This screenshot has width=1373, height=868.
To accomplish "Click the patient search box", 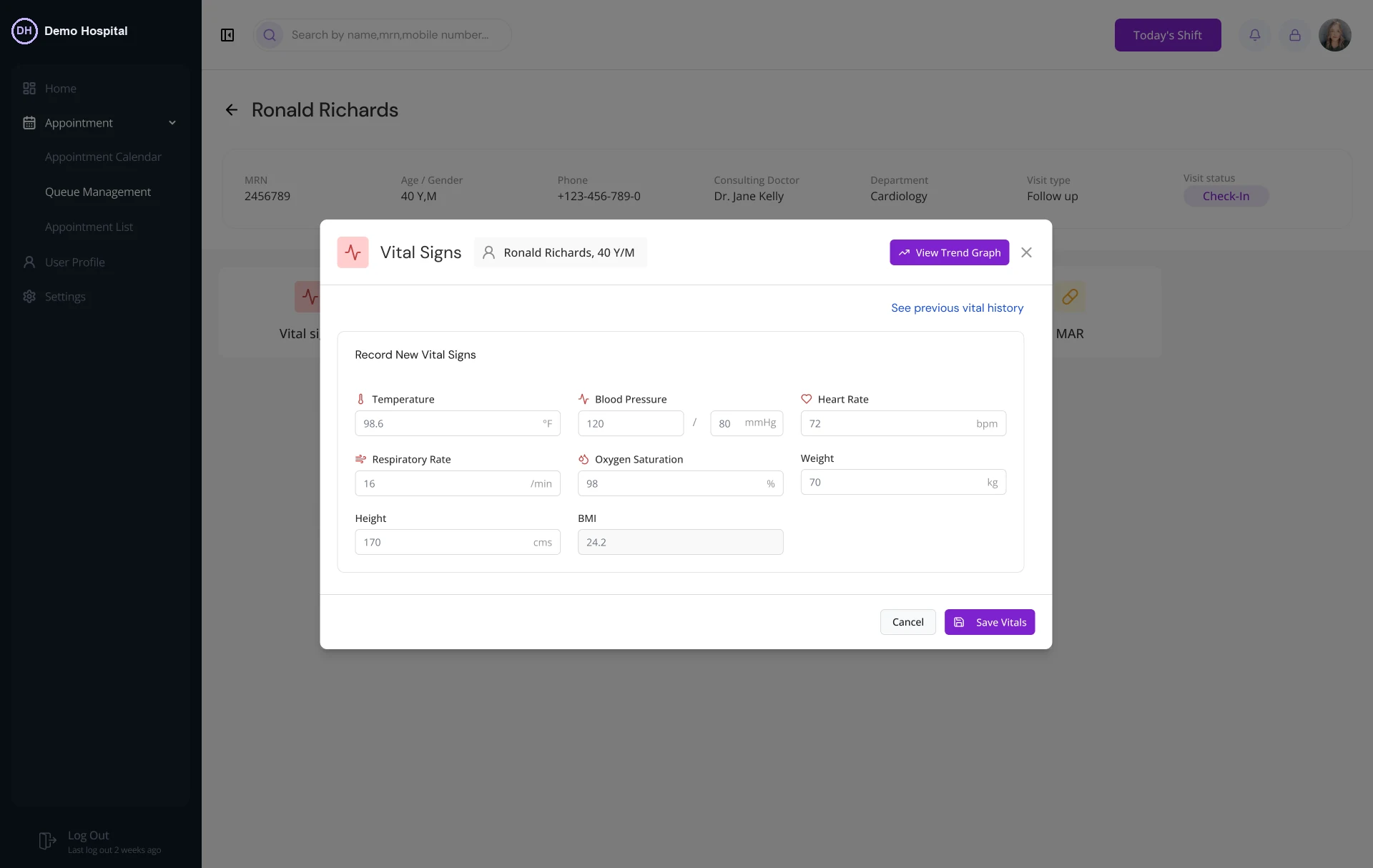I will click(x=383, y=35).
